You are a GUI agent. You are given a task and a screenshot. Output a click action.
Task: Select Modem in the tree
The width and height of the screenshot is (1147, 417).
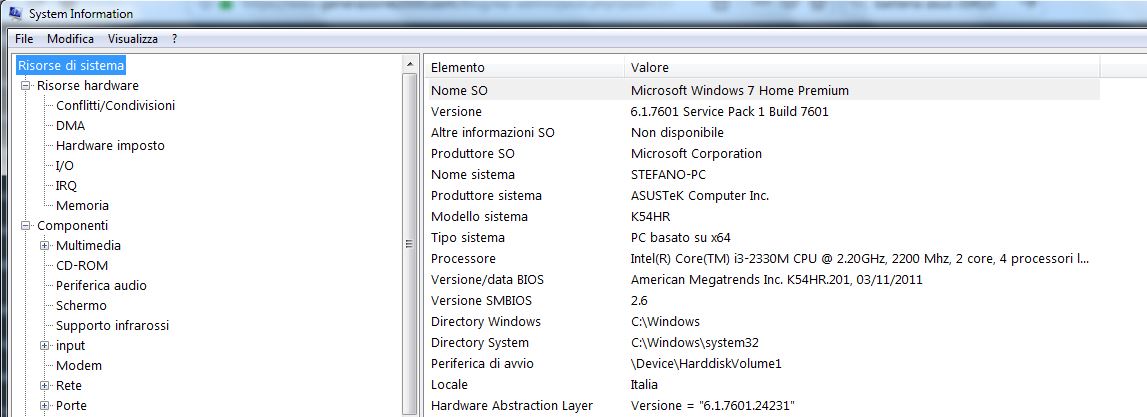coord(79,366)
